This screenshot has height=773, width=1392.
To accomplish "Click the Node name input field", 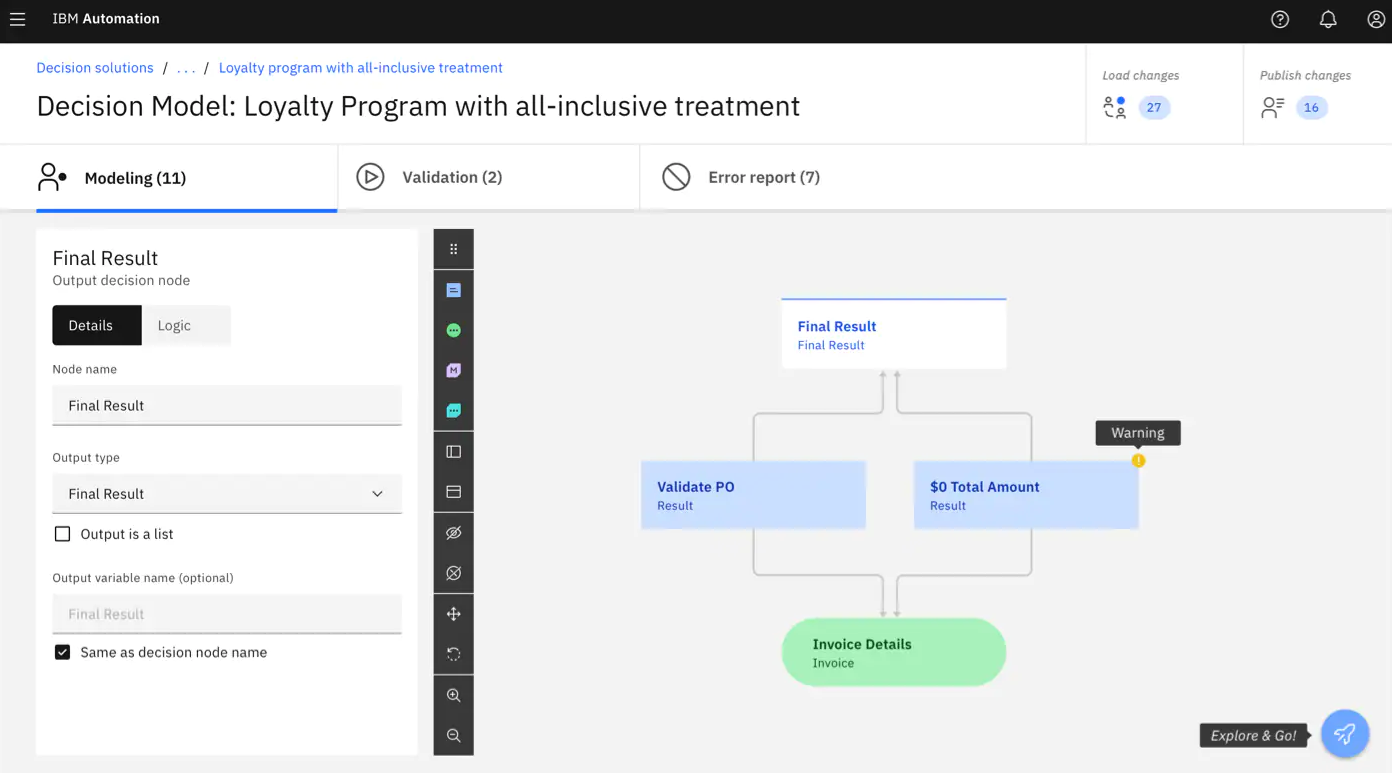I will [x=227, y=406].
